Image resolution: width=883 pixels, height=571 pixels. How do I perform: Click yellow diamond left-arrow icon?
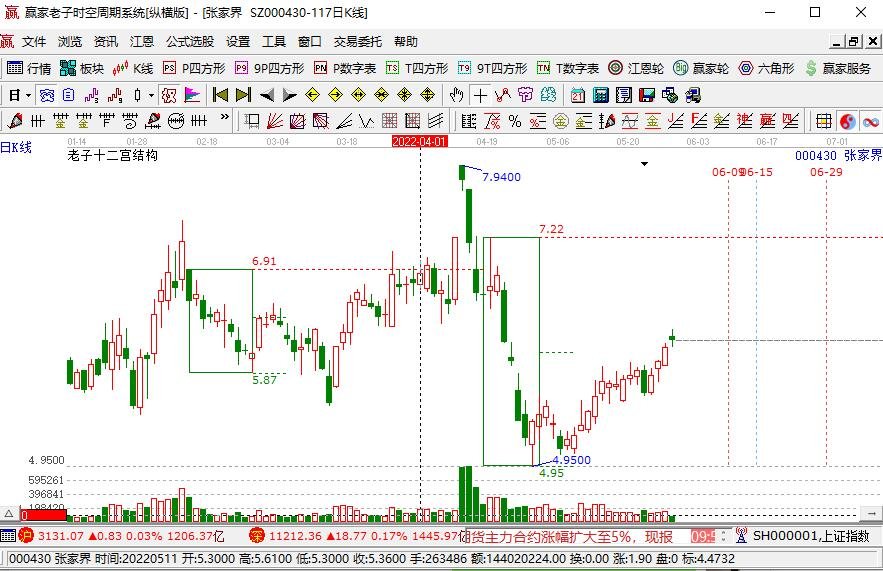click(x=313, y=95)
